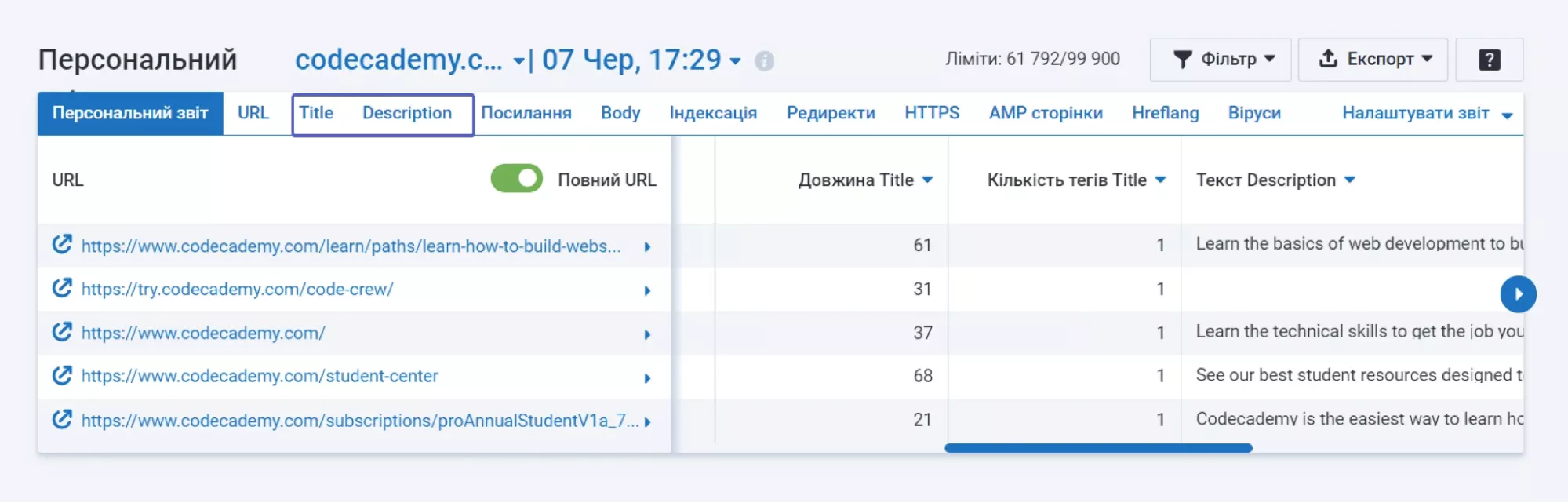Open the Довжина Title column sort dropdown
The width and height of the screenshot is (1568, 503).
pyautogui.click(x=927, y=180)
